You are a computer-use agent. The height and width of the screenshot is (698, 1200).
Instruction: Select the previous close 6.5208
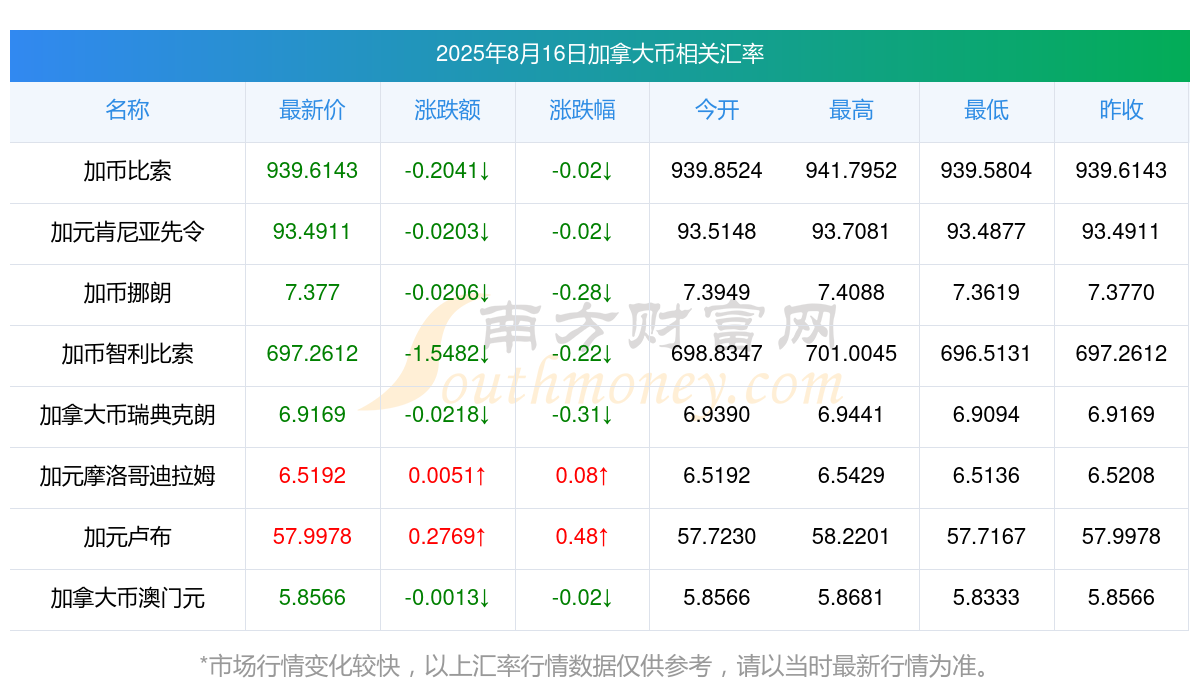click(1121, 476)
